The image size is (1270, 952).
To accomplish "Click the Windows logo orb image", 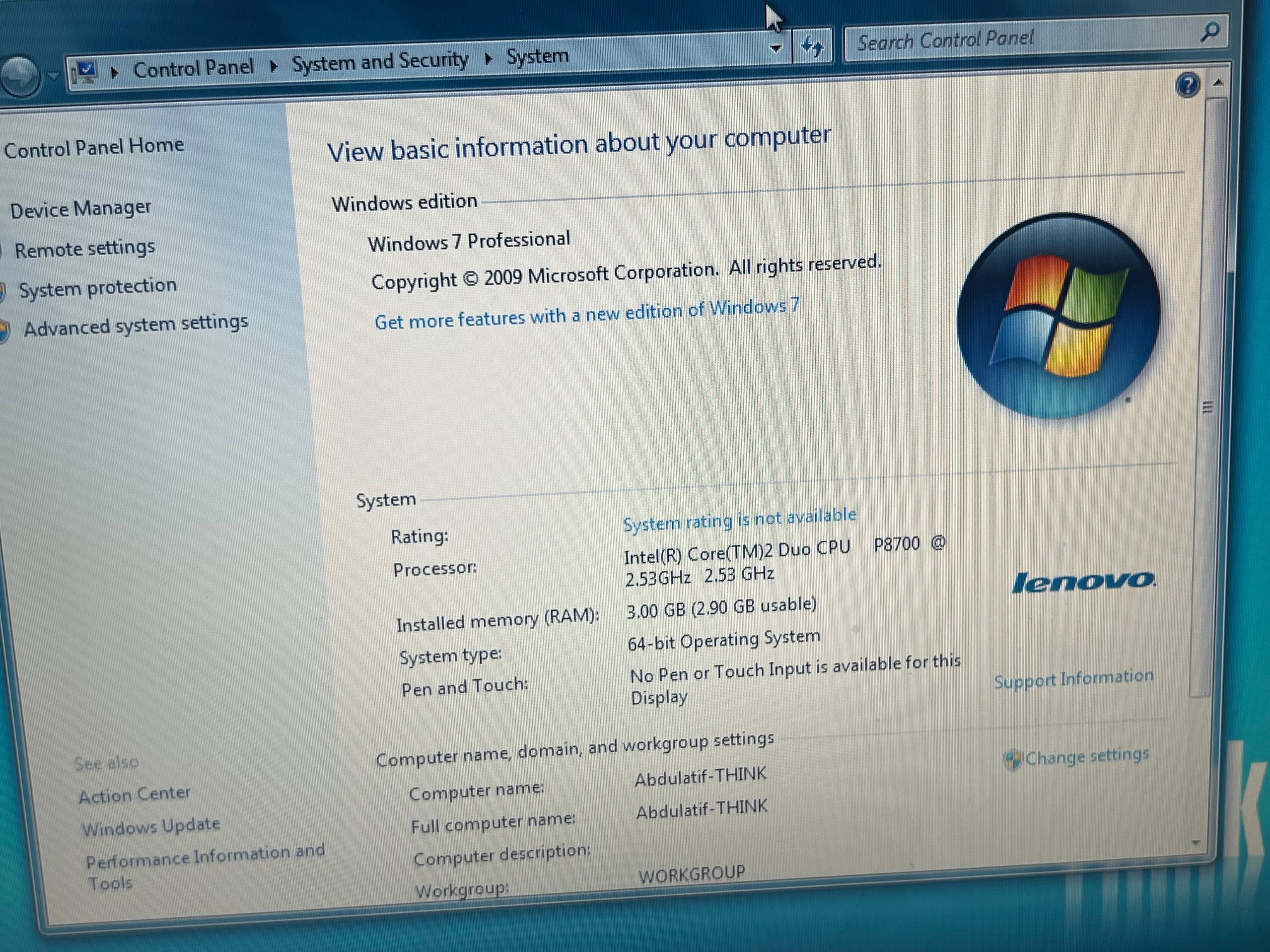I will (x=1058, y=316).
